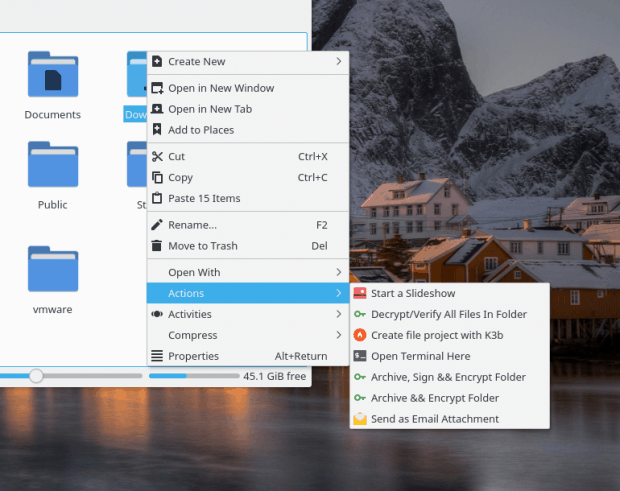Choose the Copy entry
The height and width of the screenshot is (491, 620).
click(x=248, y=178)
